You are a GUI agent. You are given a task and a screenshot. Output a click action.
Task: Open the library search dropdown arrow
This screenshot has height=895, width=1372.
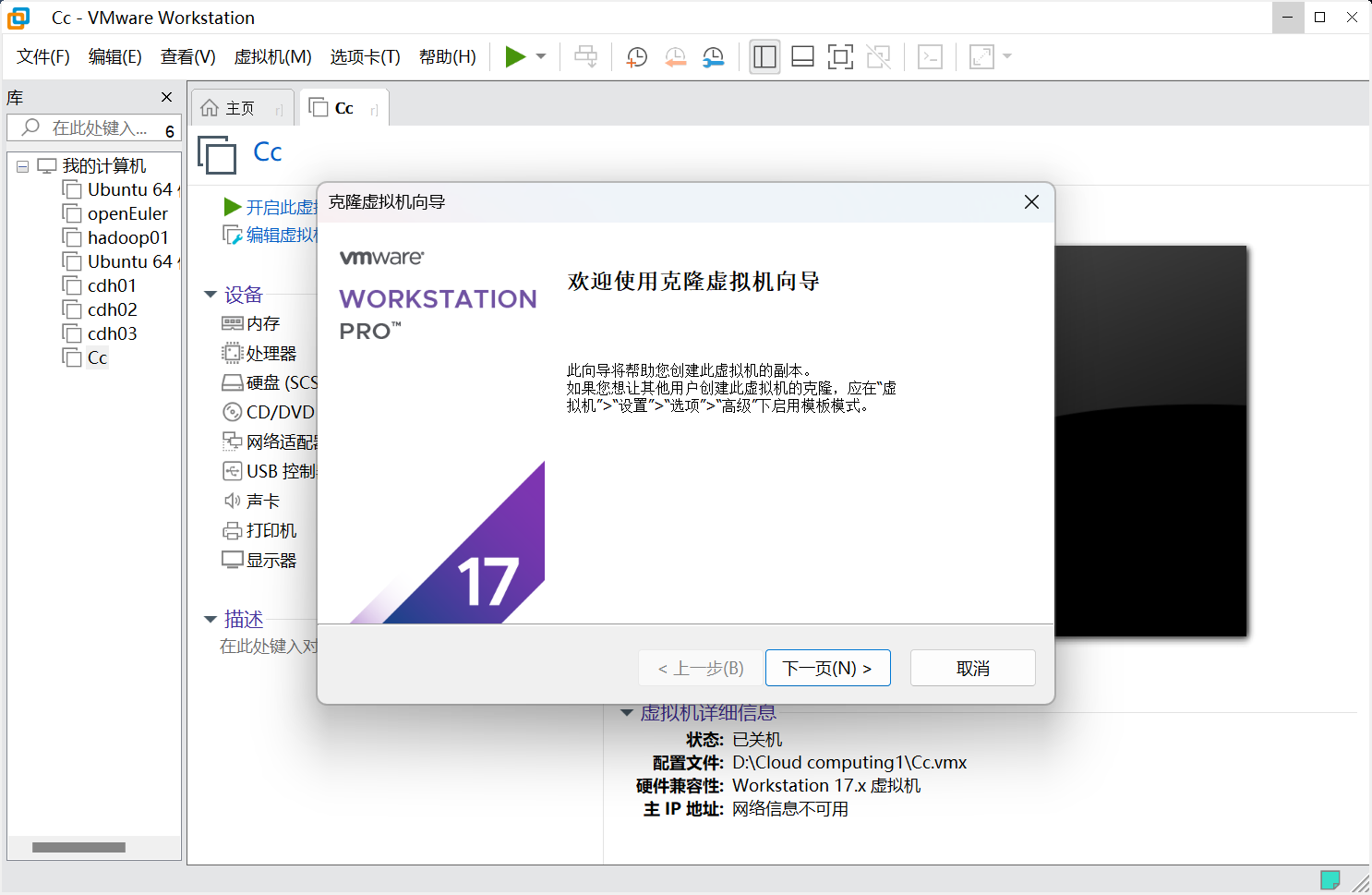point(170,131)
